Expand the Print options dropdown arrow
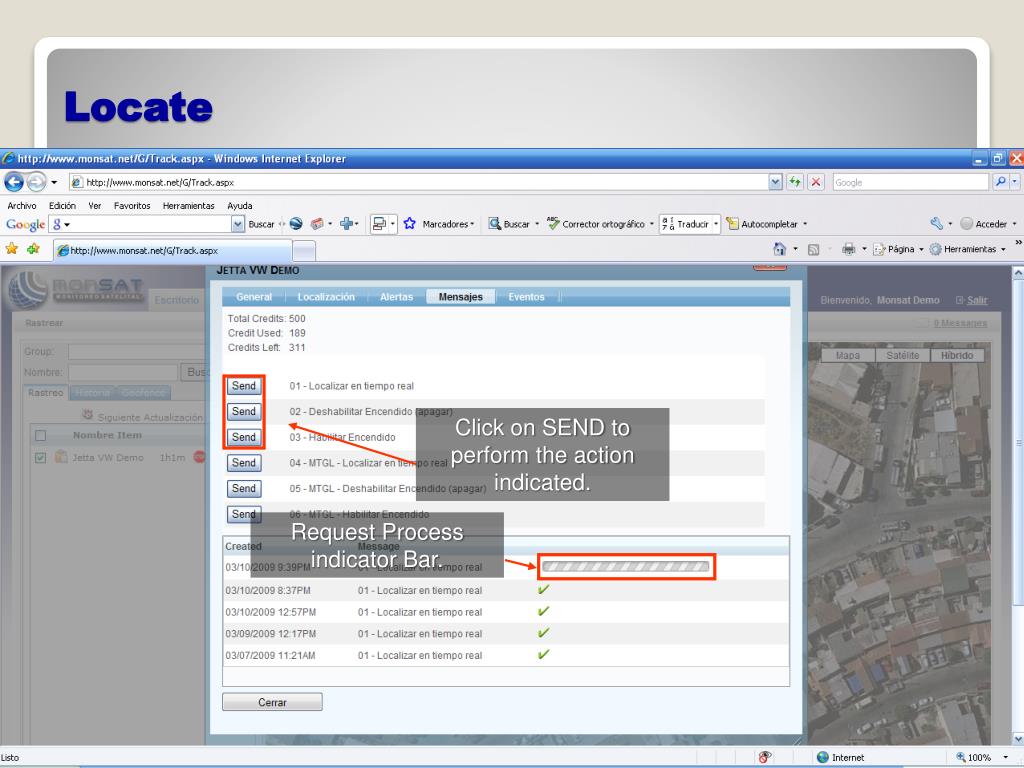The width and height of the screenshot is (1024, 768). tap(864, 249)
